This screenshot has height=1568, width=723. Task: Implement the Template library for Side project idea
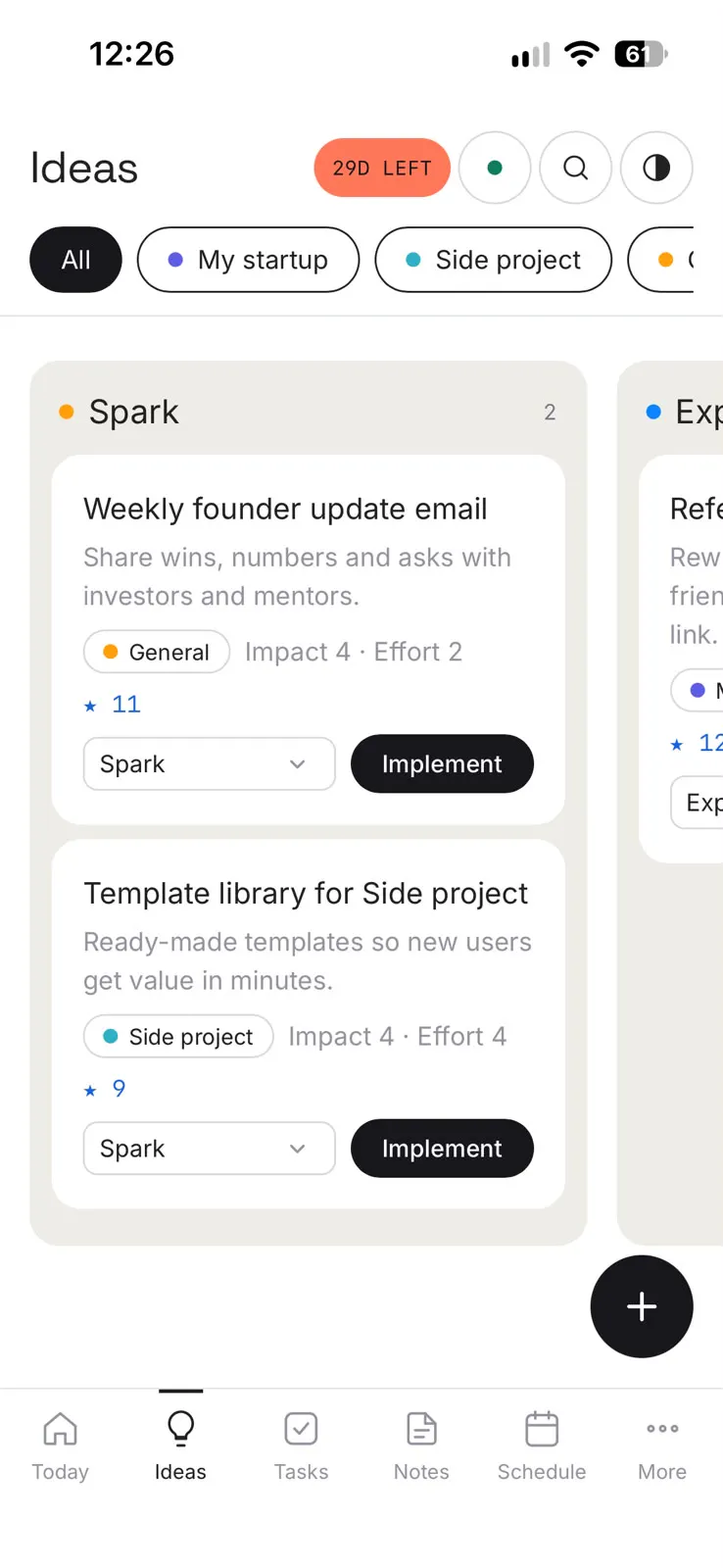(x=442, y=1148)
